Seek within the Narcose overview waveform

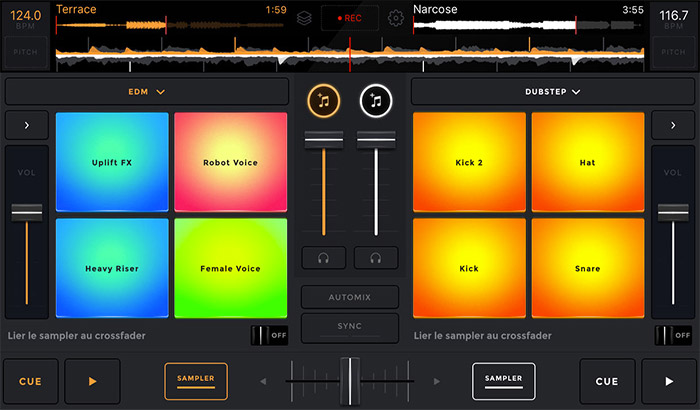(528, 25)
